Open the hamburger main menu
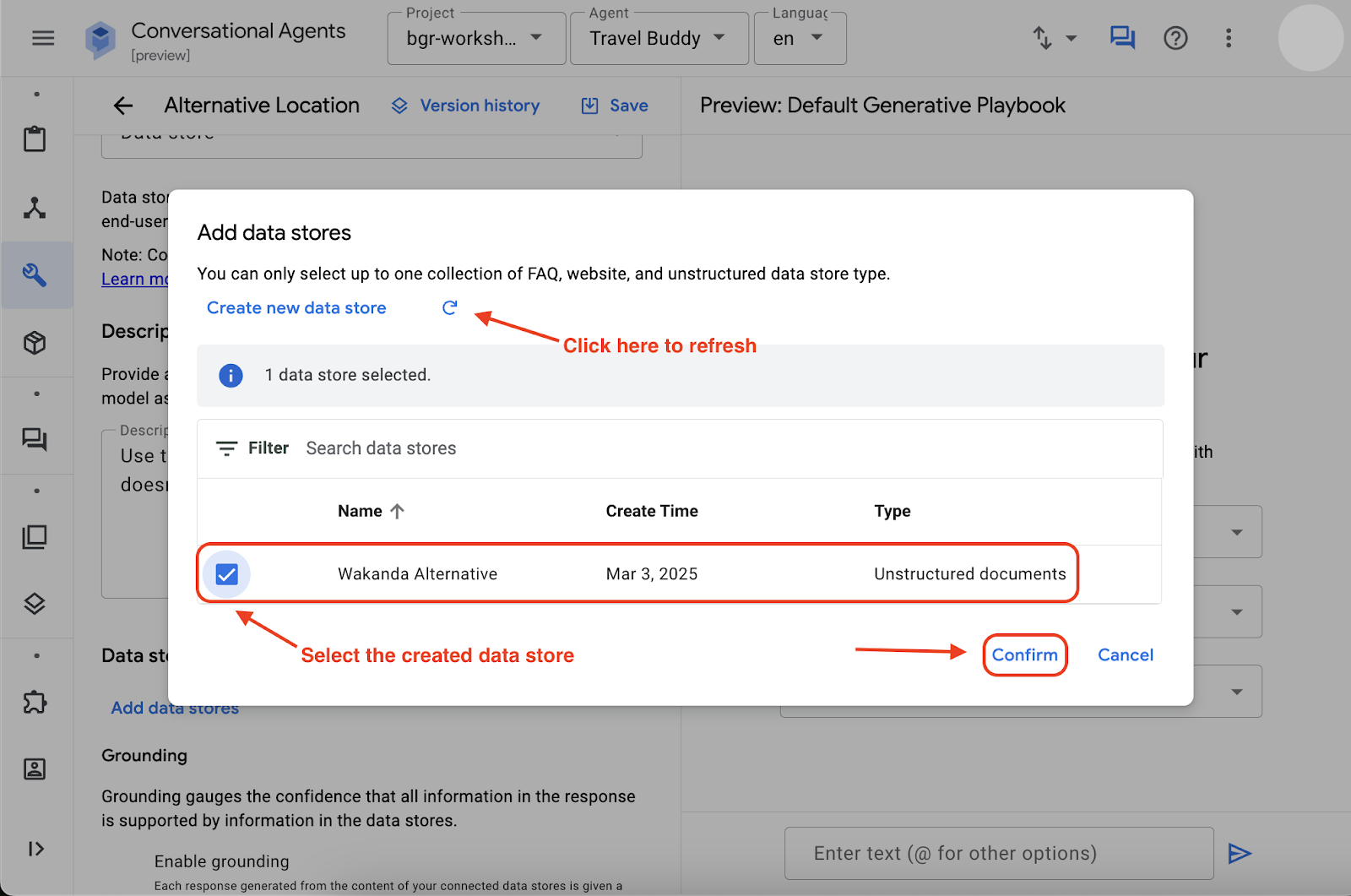 (43, 38)
